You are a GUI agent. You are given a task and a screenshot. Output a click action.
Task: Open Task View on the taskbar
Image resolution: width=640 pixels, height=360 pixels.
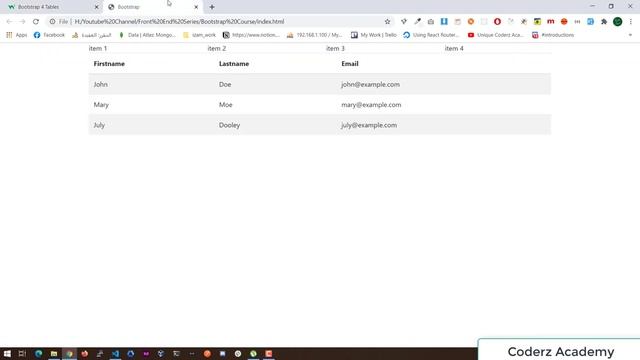[x=22, y=353]
